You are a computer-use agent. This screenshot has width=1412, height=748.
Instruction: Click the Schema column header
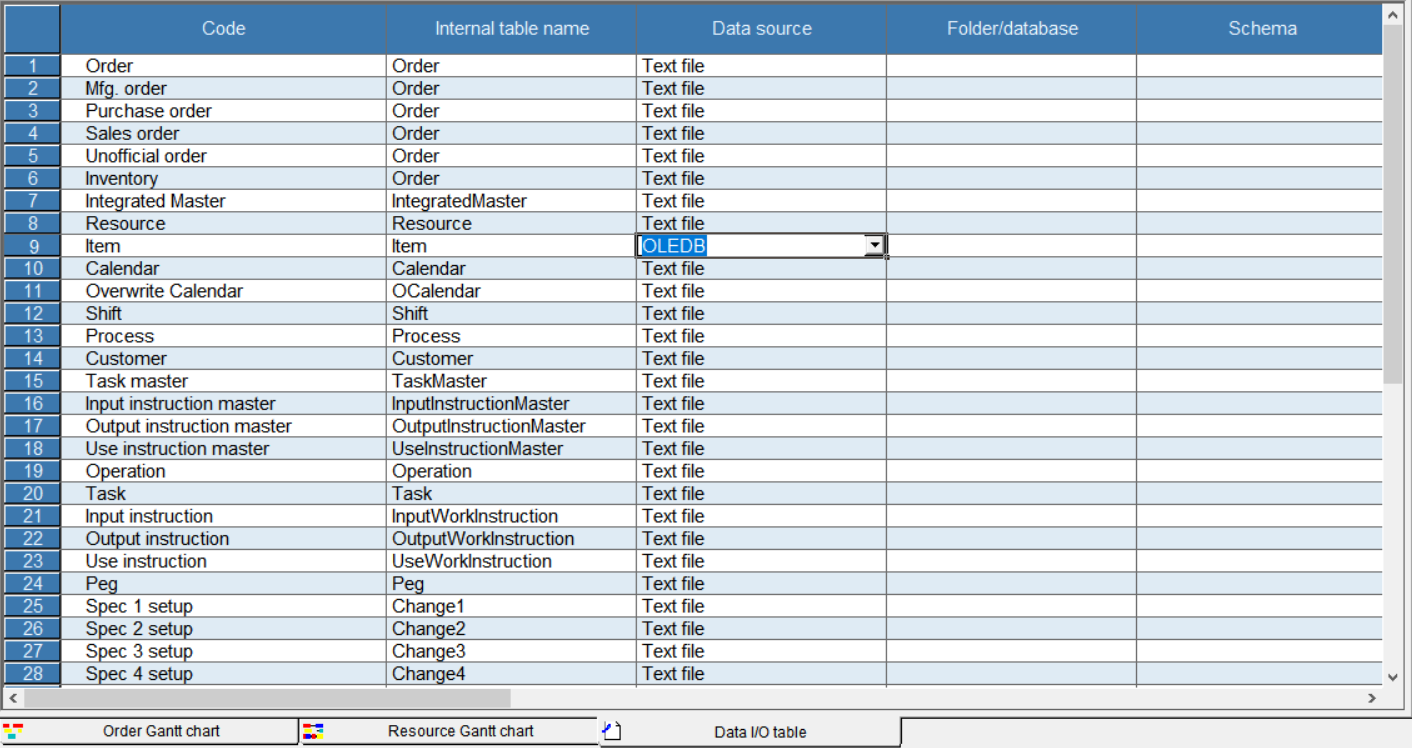tap(1261, 29)
